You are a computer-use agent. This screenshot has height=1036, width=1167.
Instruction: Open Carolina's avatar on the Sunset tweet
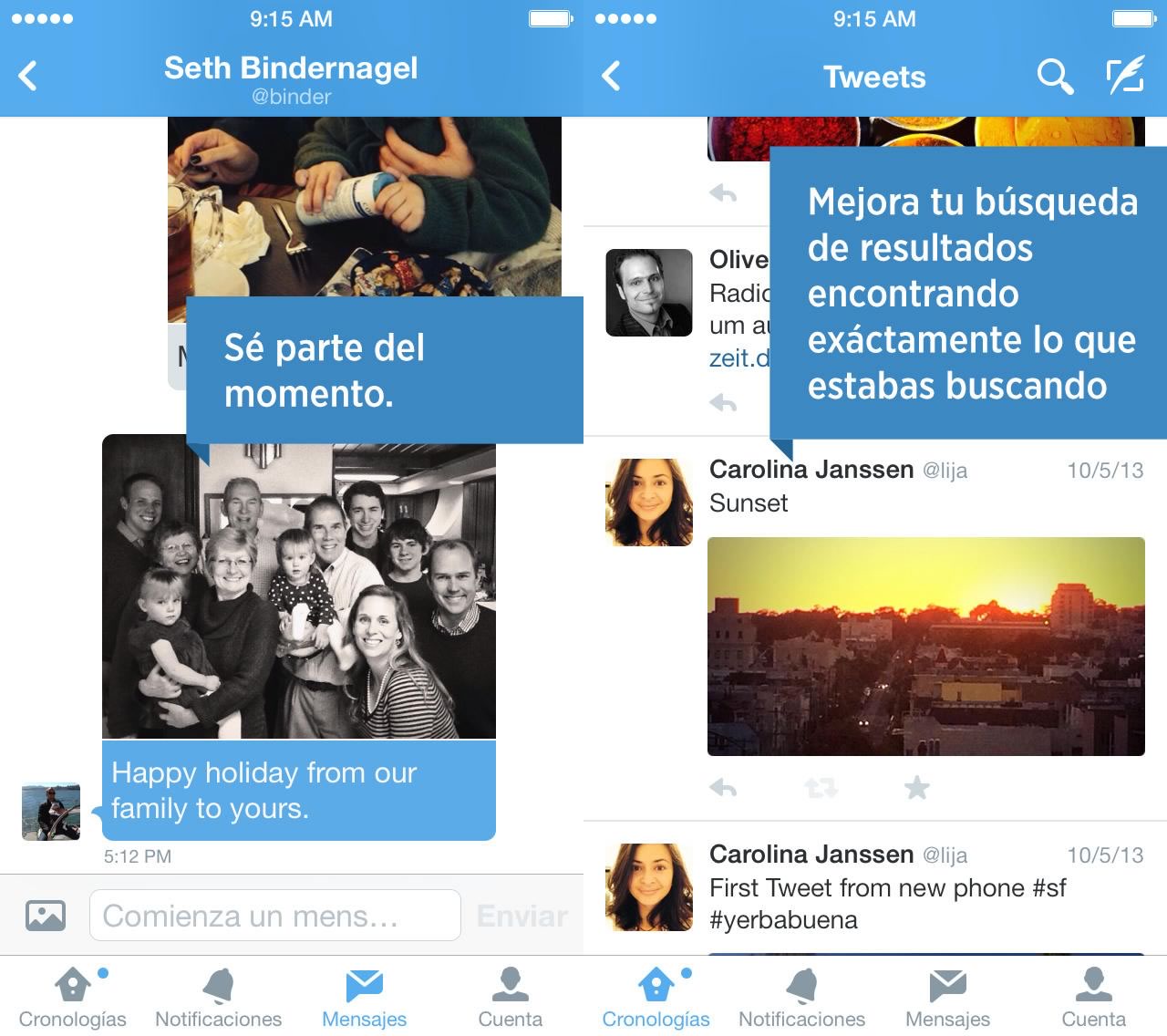click(x=649, y=502)
